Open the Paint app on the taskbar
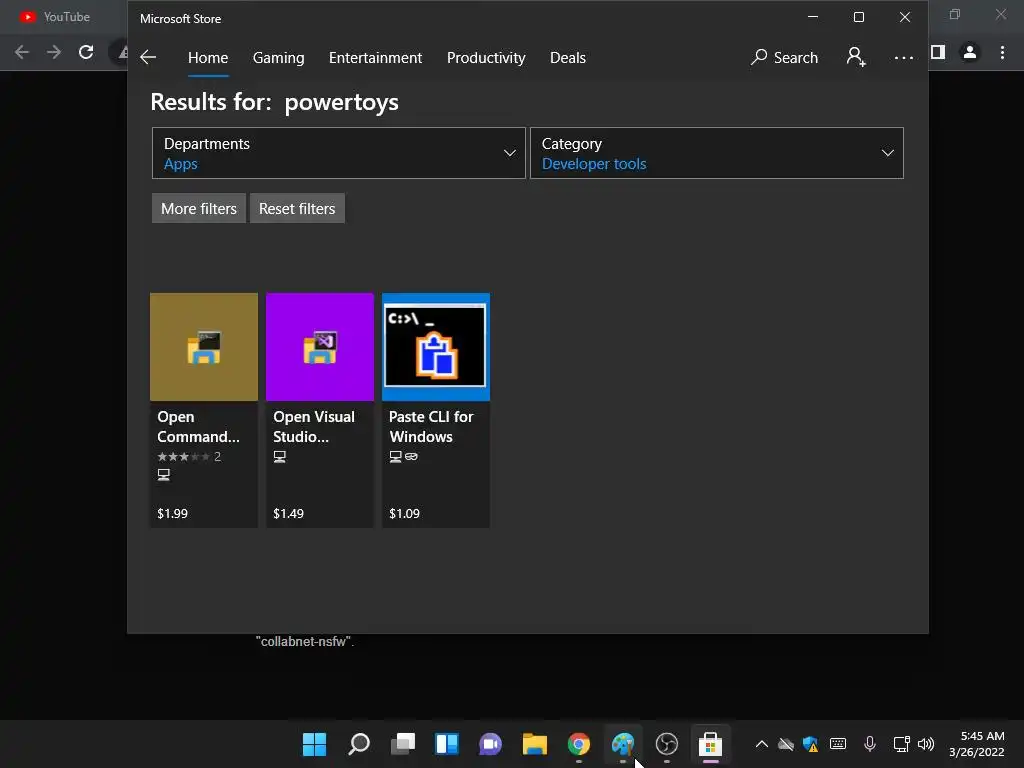Viewport: 1024px width, 768px height. click(x=622, y=744)
